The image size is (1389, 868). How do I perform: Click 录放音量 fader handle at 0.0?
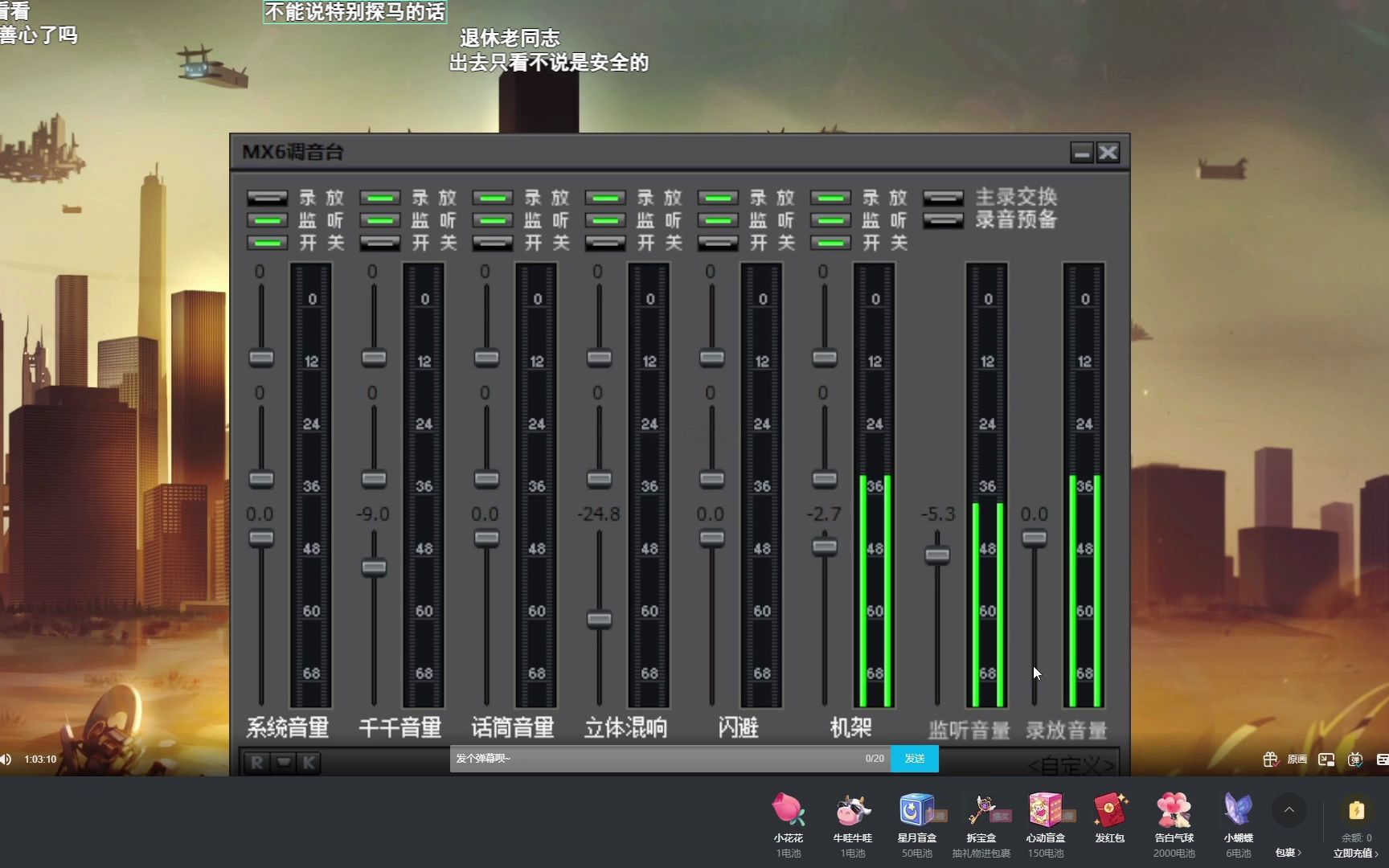coord(1035,538)
